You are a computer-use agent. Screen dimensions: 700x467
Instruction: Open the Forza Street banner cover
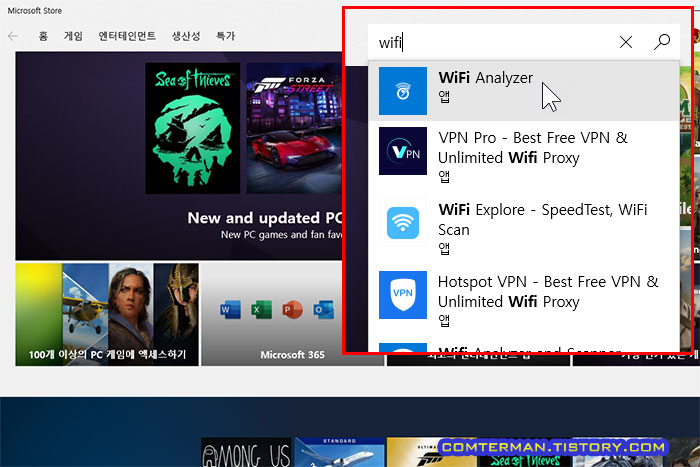(295, 128)
